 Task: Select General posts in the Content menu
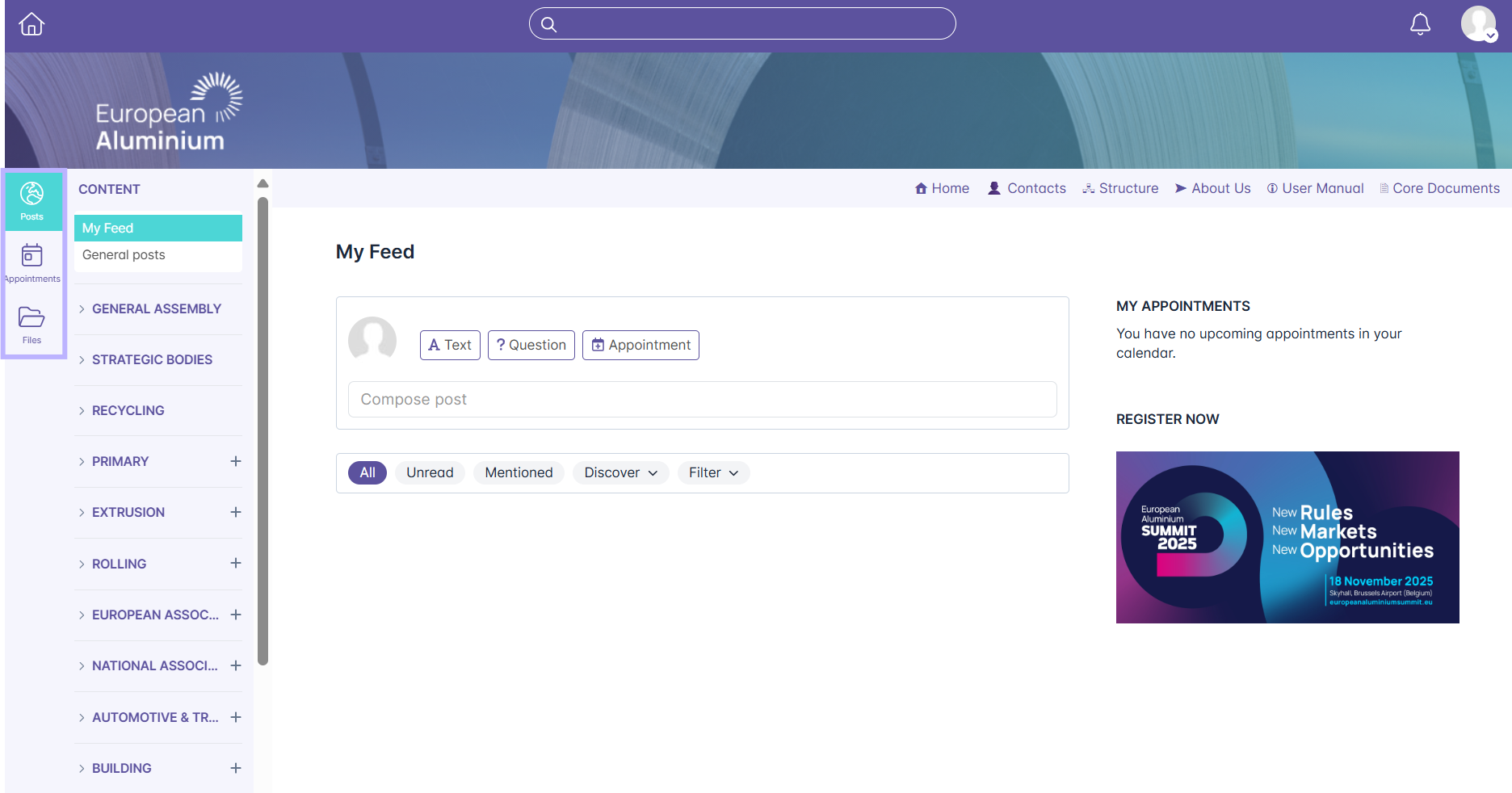click(x=124, y=254)
